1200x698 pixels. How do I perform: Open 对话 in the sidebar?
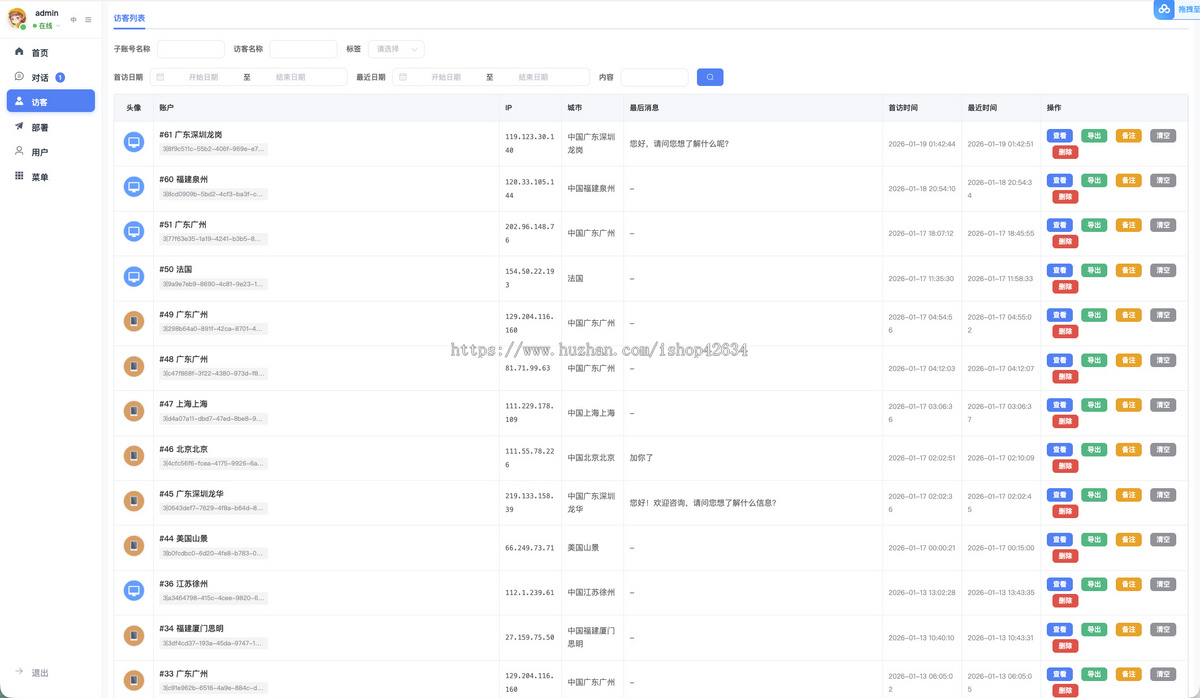point(51,77)
